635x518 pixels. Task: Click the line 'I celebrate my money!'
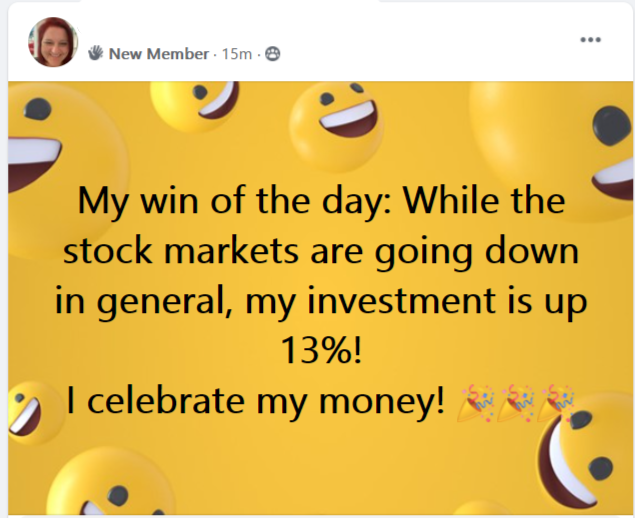pos(255,402)
